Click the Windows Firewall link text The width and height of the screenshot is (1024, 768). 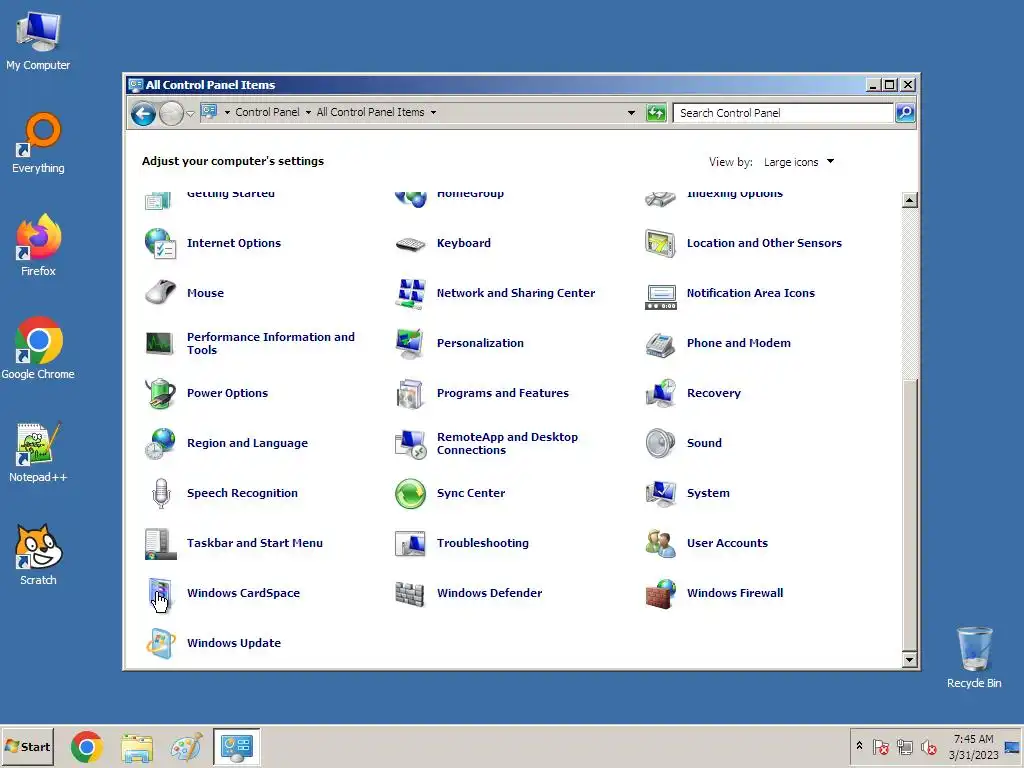click(735, 593)
